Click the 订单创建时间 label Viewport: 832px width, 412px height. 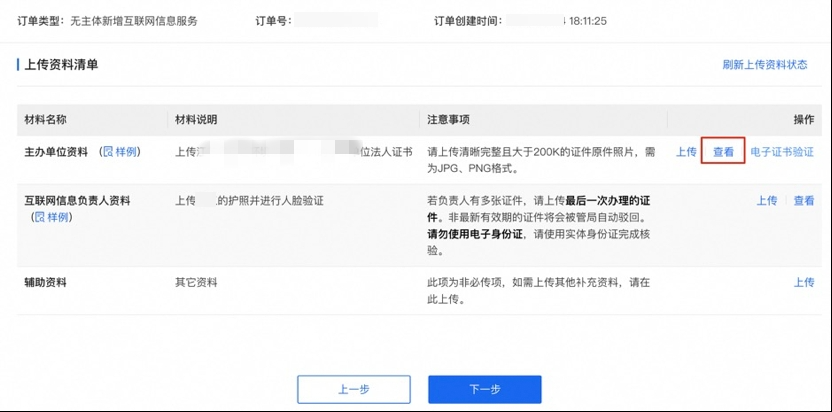point(468,21)
